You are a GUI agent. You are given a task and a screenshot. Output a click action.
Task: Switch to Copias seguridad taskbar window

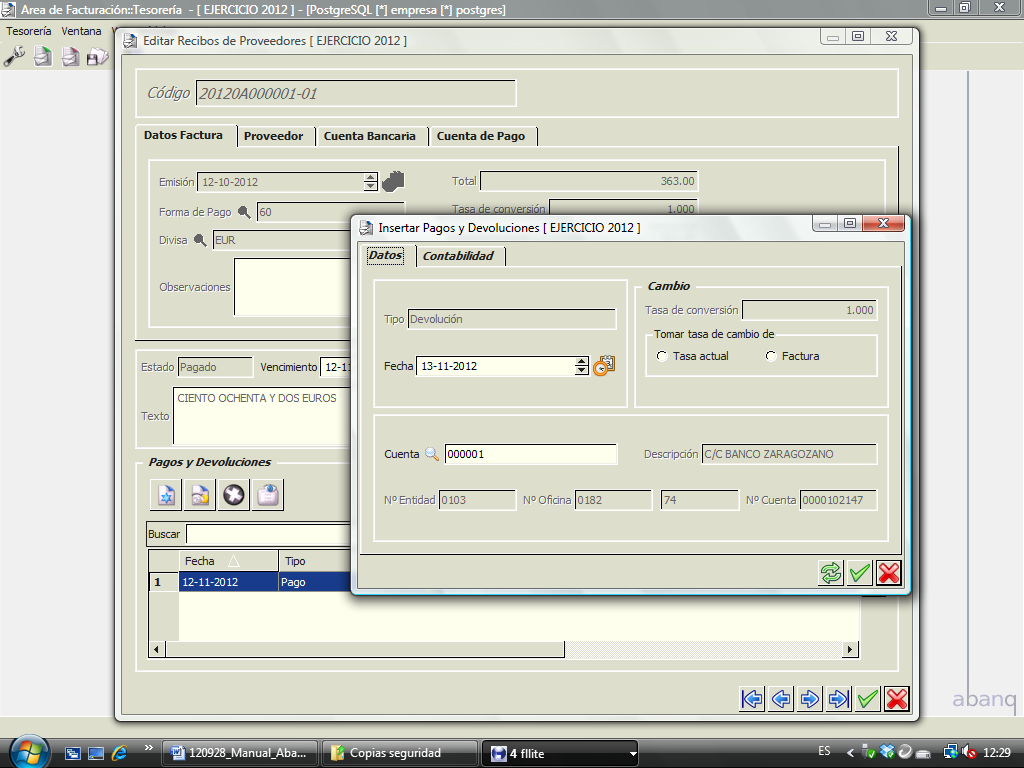click(x=400, y=753)
